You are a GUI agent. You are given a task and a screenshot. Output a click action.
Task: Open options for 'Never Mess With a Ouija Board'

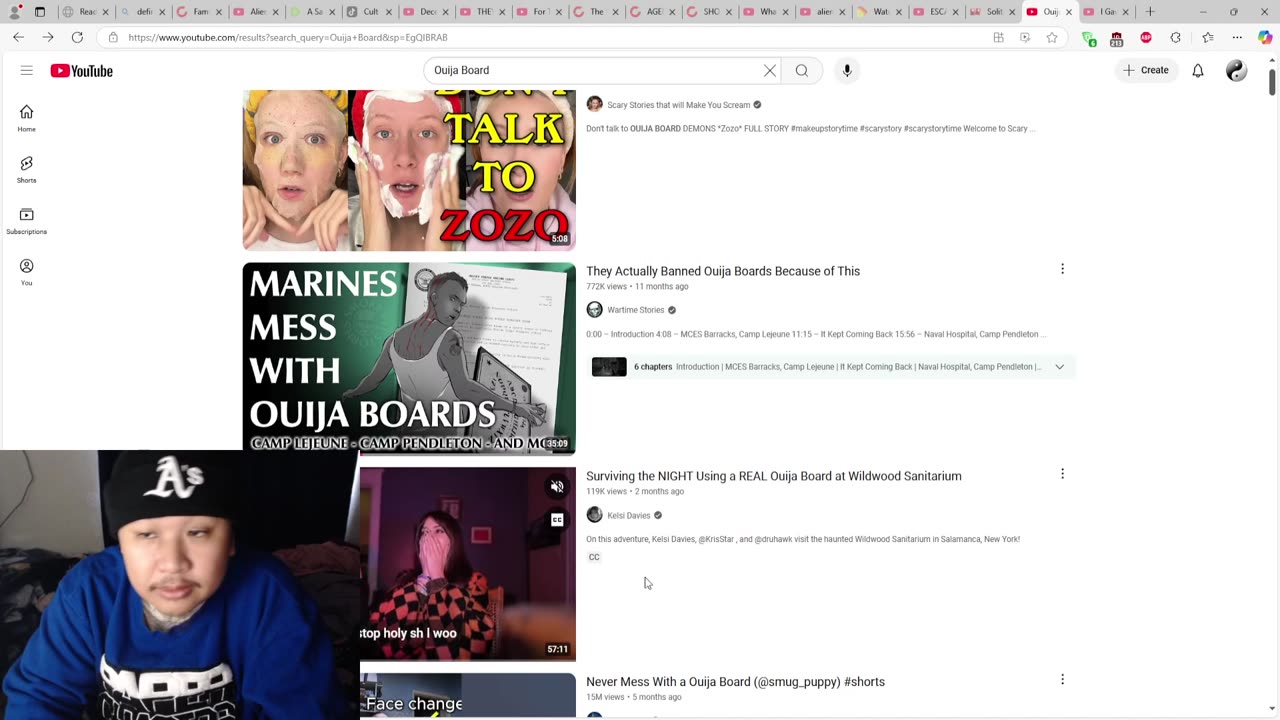(1062, 680)
